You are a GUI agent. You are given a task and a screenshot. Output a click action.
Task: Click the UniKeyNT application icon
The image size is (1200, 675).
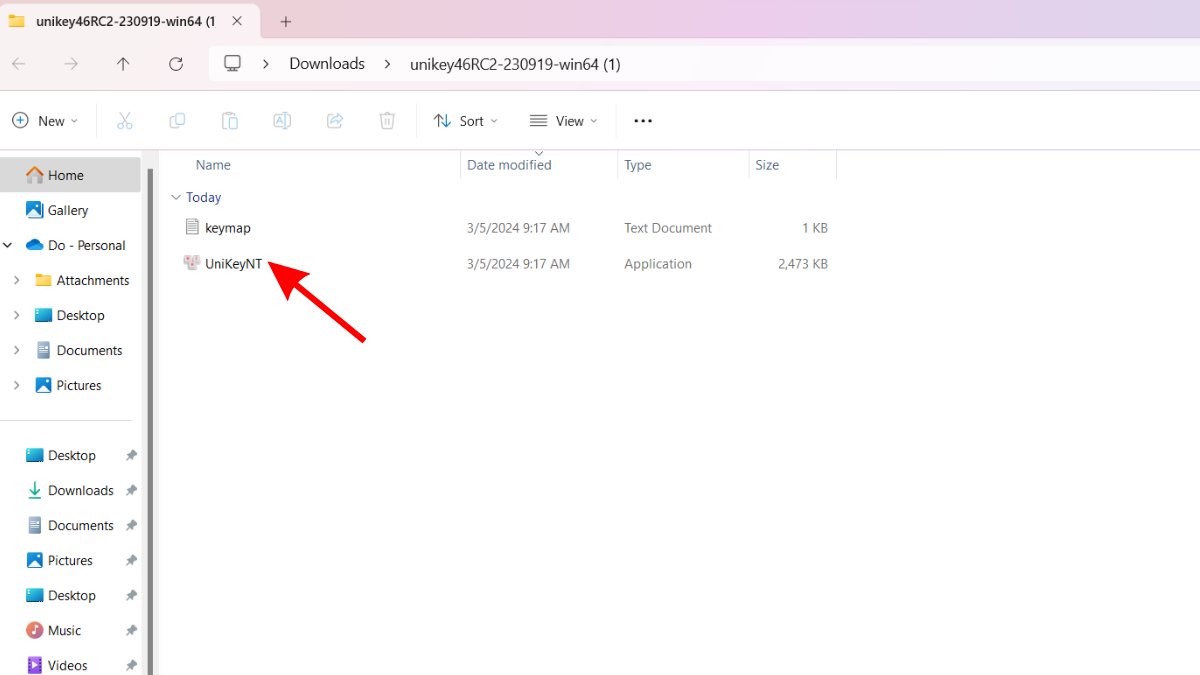pos(193,263)
